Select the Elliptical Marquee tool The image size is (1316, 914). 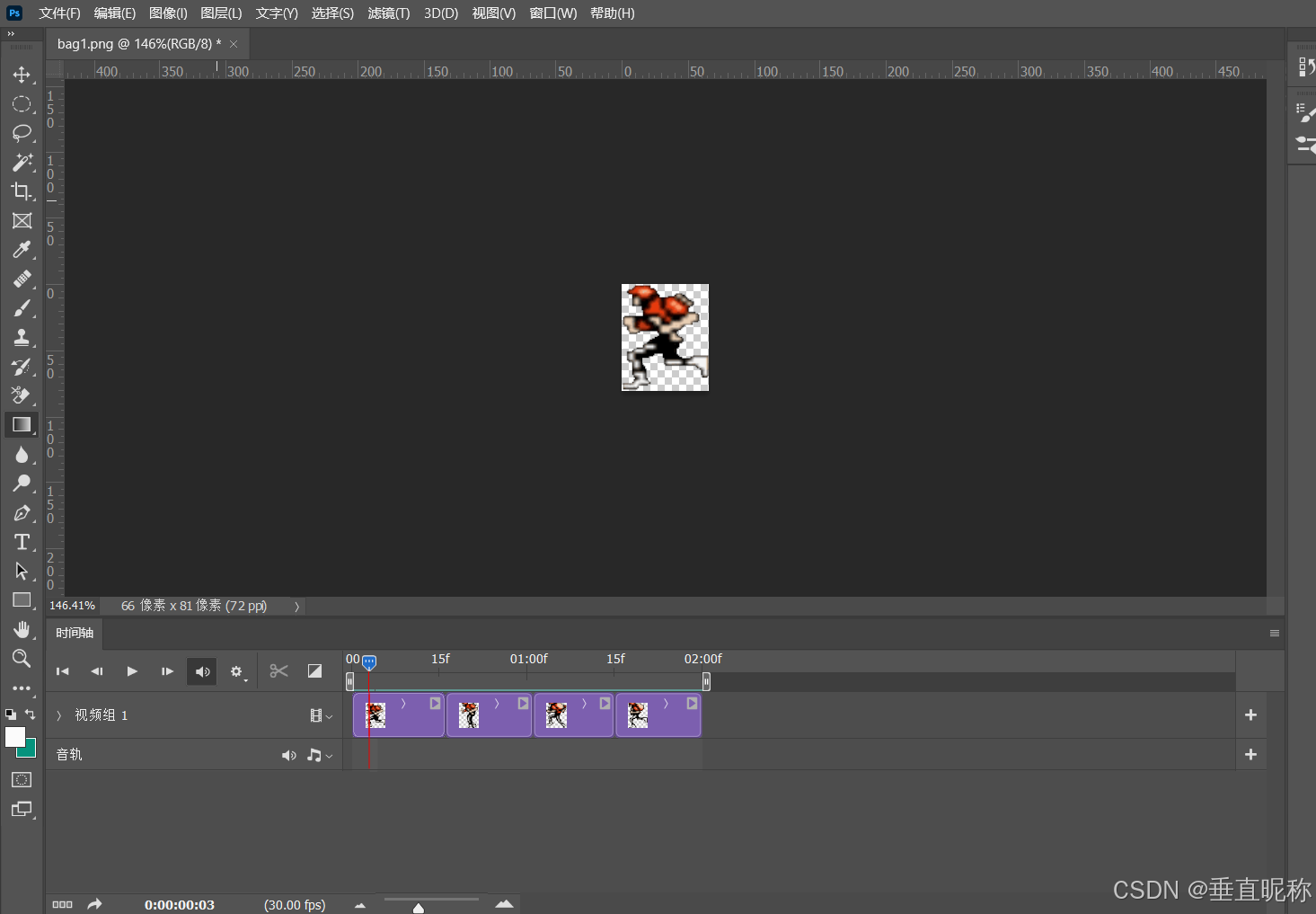(x=22, y=104)
